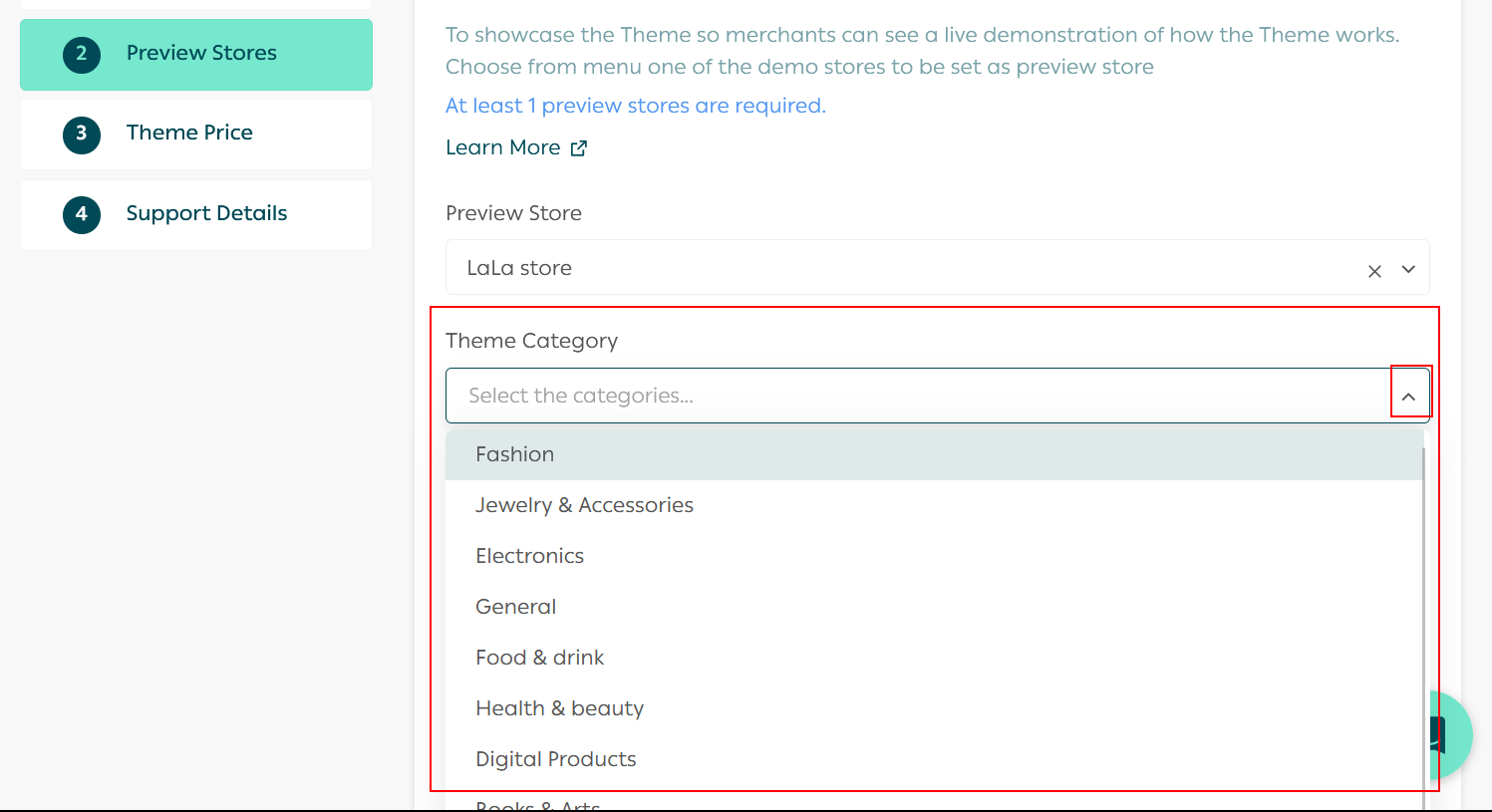This screenshot has height=812, width=1492.
Task: Select Health & beauty from the list
Action: [559, 708]
